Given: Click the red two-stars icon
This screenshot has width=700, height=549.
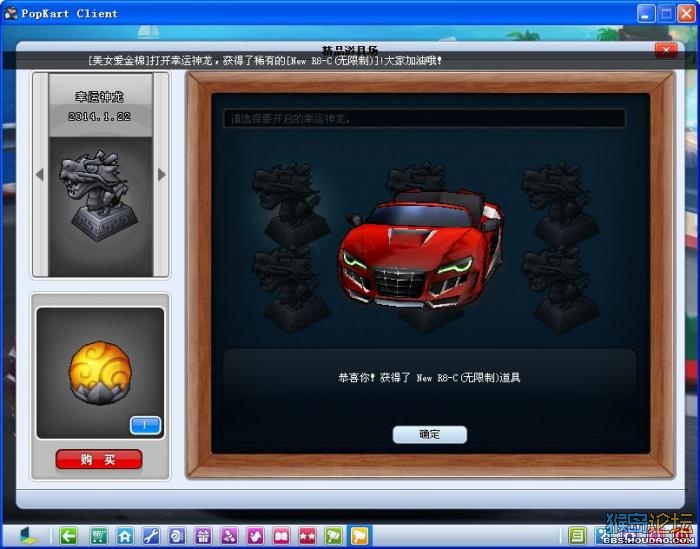Looking at the screenshot, I should click(307, 535).
